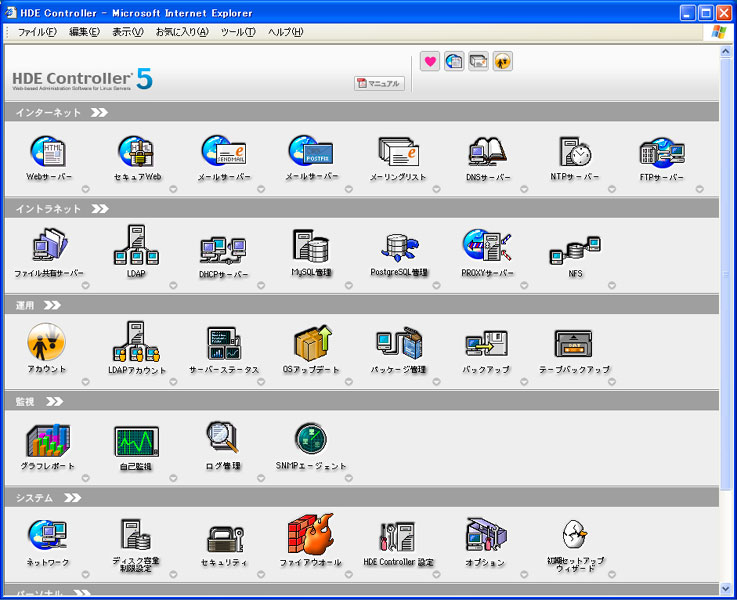737x600 pixels.
Task: Open the バックアップ floppy icon
Action: click(486, 344)
